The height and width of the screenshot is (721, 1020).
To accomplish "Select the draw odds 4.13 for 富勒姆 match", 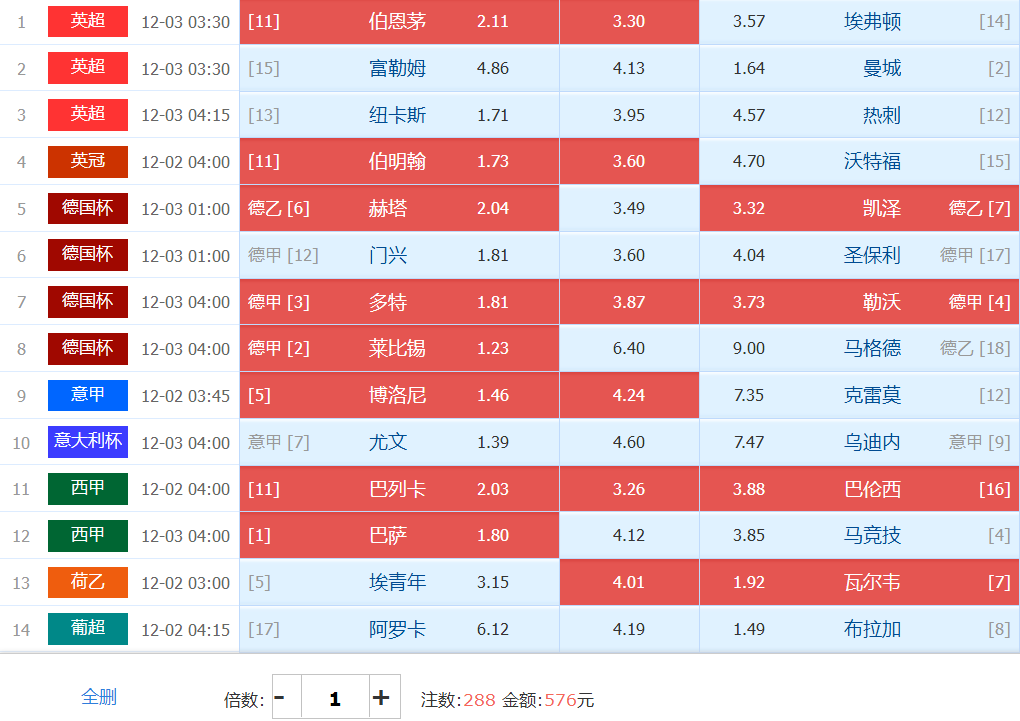I will [629, 68].
